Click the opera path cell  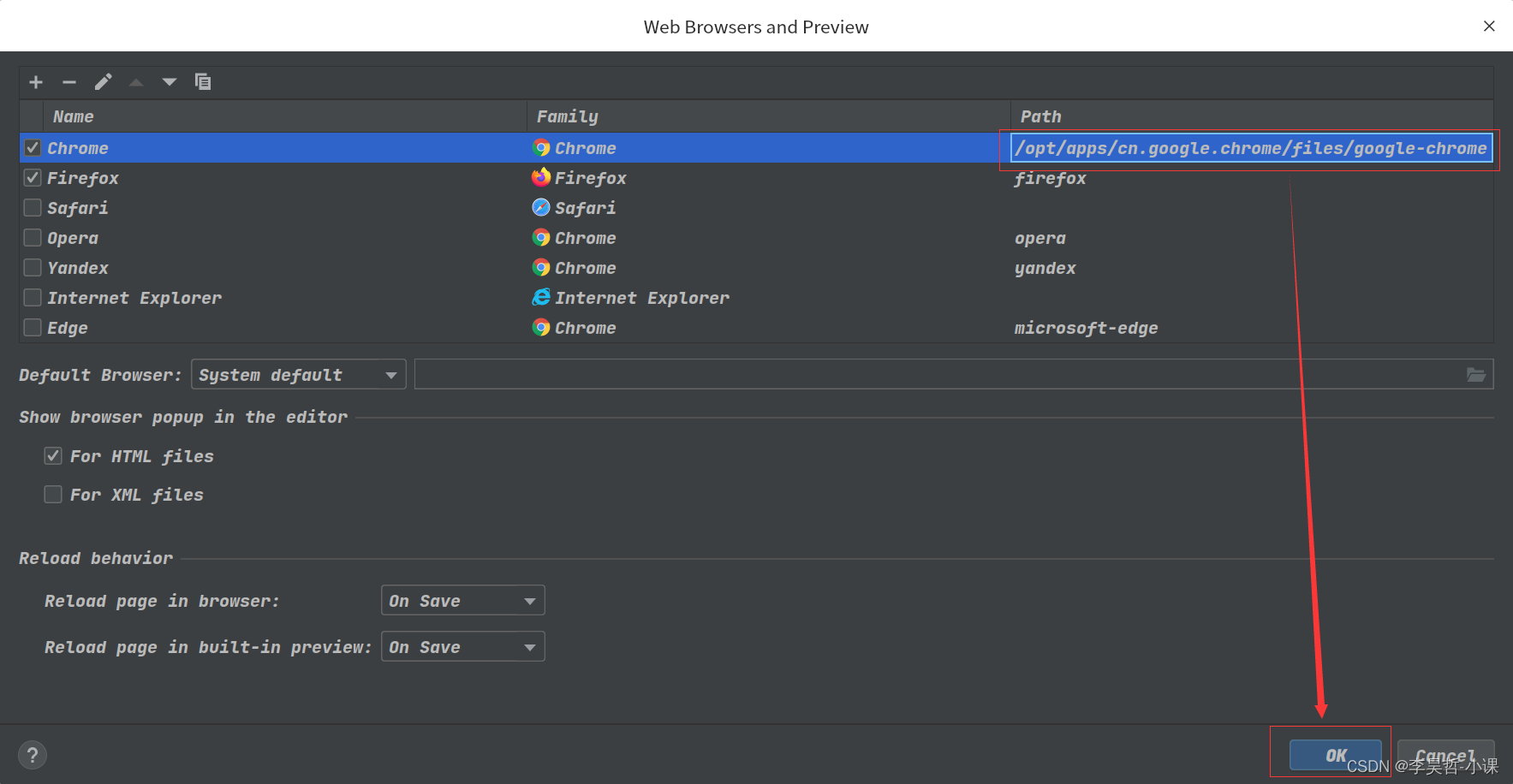coord(1040,238)
